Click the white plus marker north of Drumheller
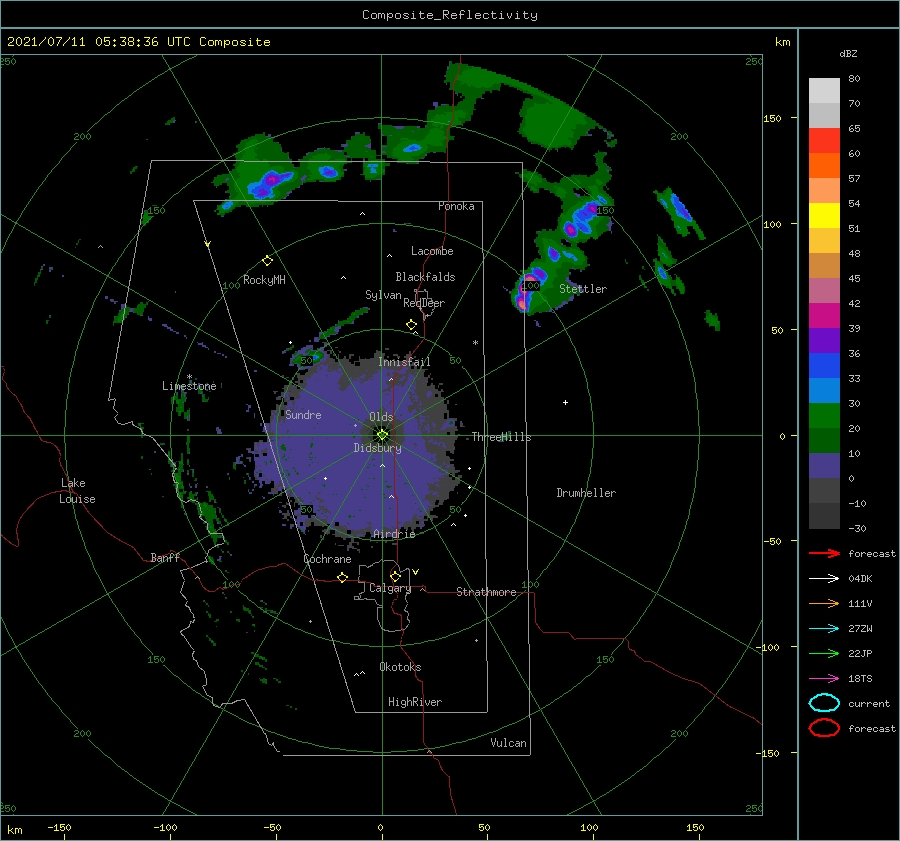 point(565,402)
